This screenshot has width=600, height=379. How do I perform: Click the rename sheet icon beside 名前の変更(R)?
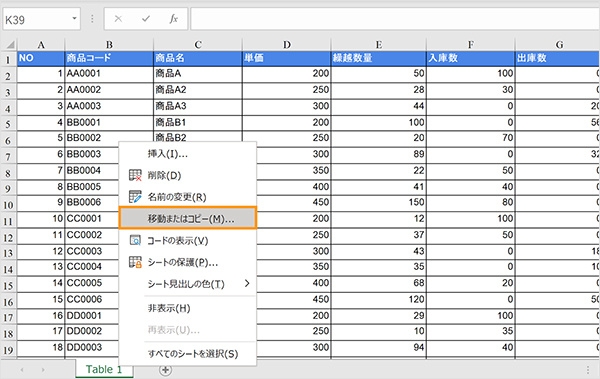[135, 197]
